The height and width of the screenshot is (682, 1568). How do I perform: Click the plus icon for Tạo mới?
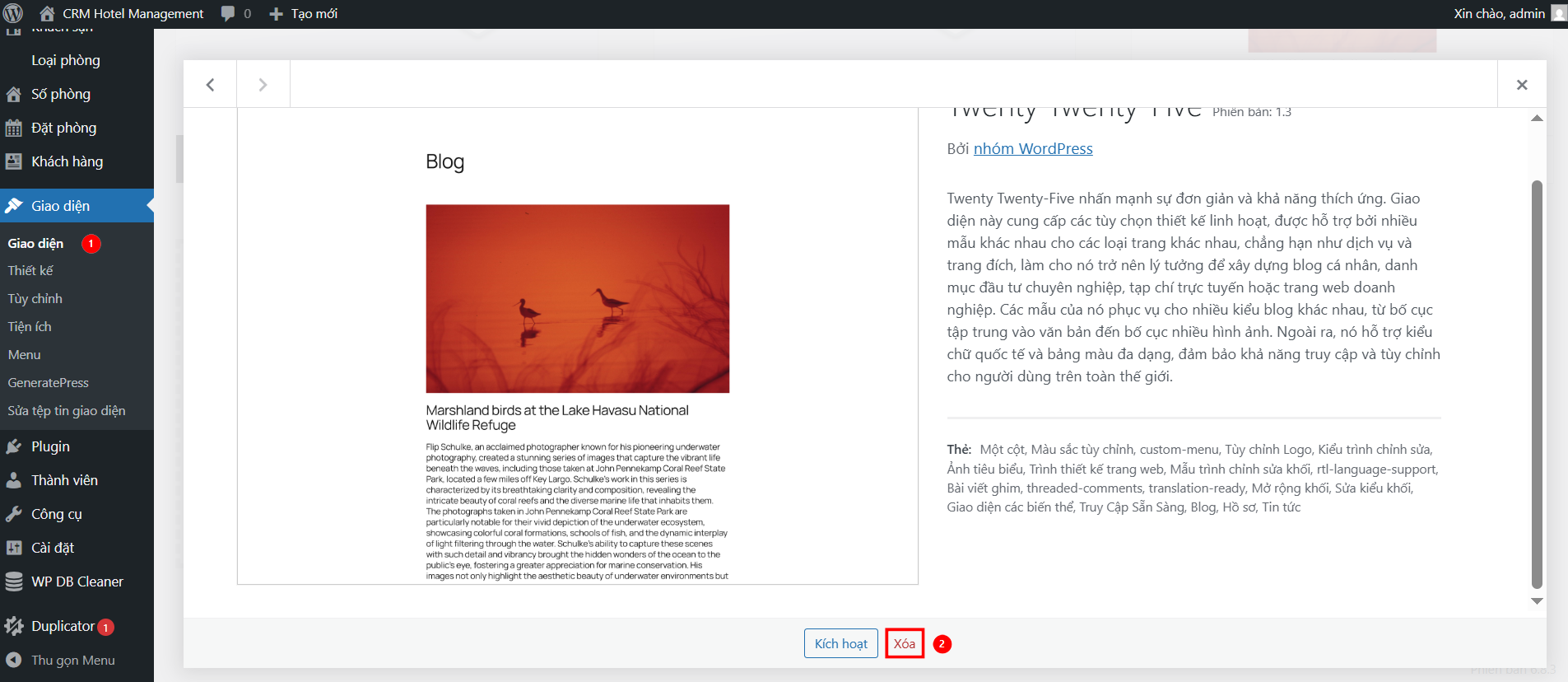tap(276, 14)
